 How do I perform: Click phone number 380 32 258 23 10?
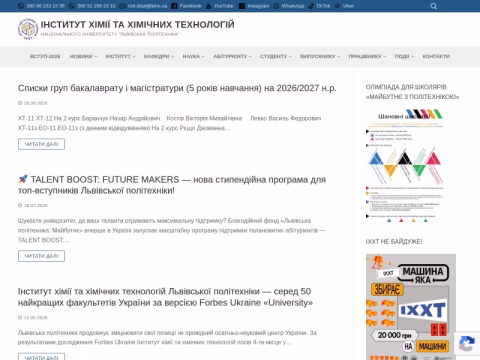pyautogui.click(x=96, y=6)
